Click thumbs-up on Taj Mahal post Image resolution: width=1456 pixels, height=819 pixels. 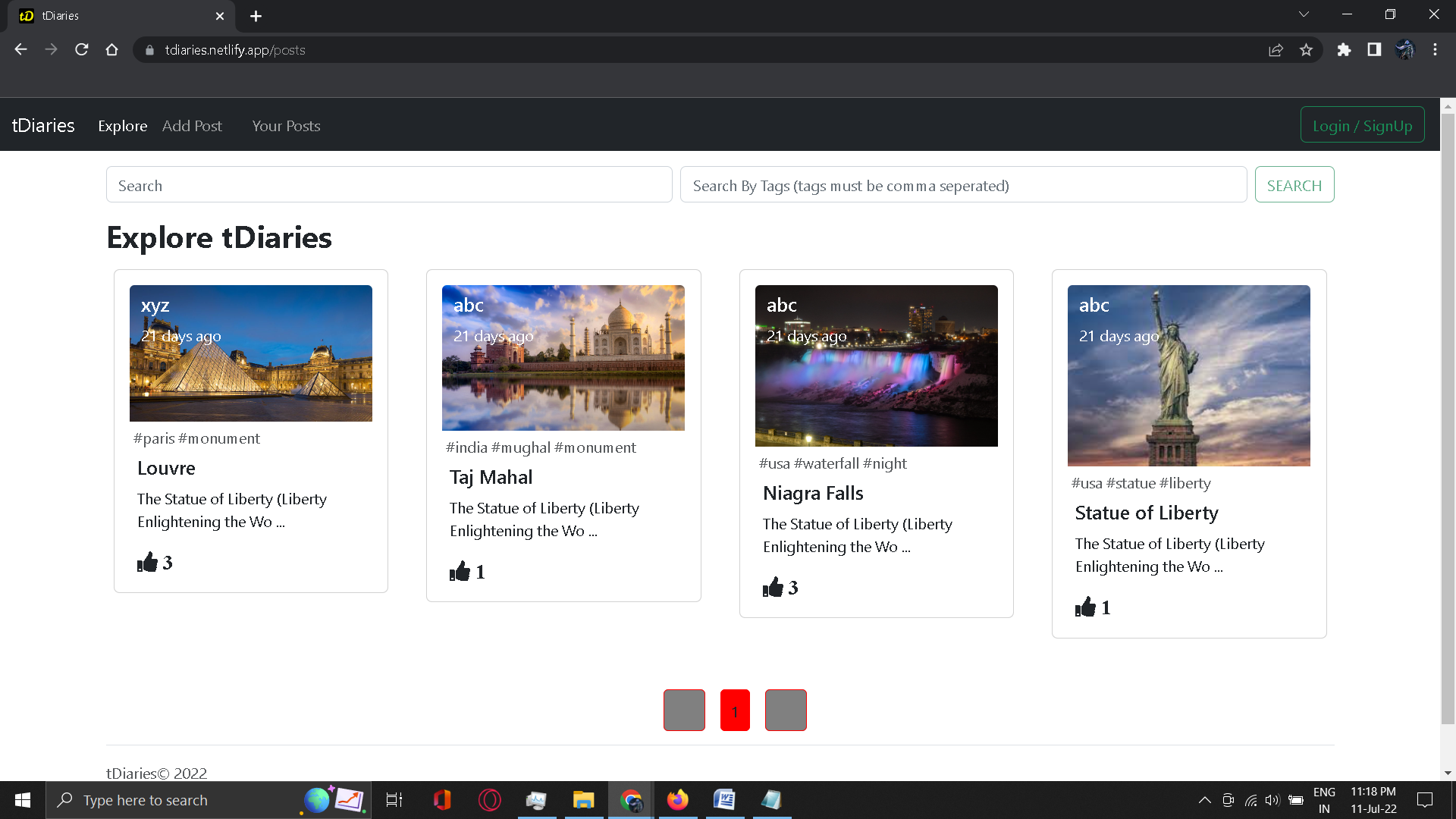click(x=460, y=571)
